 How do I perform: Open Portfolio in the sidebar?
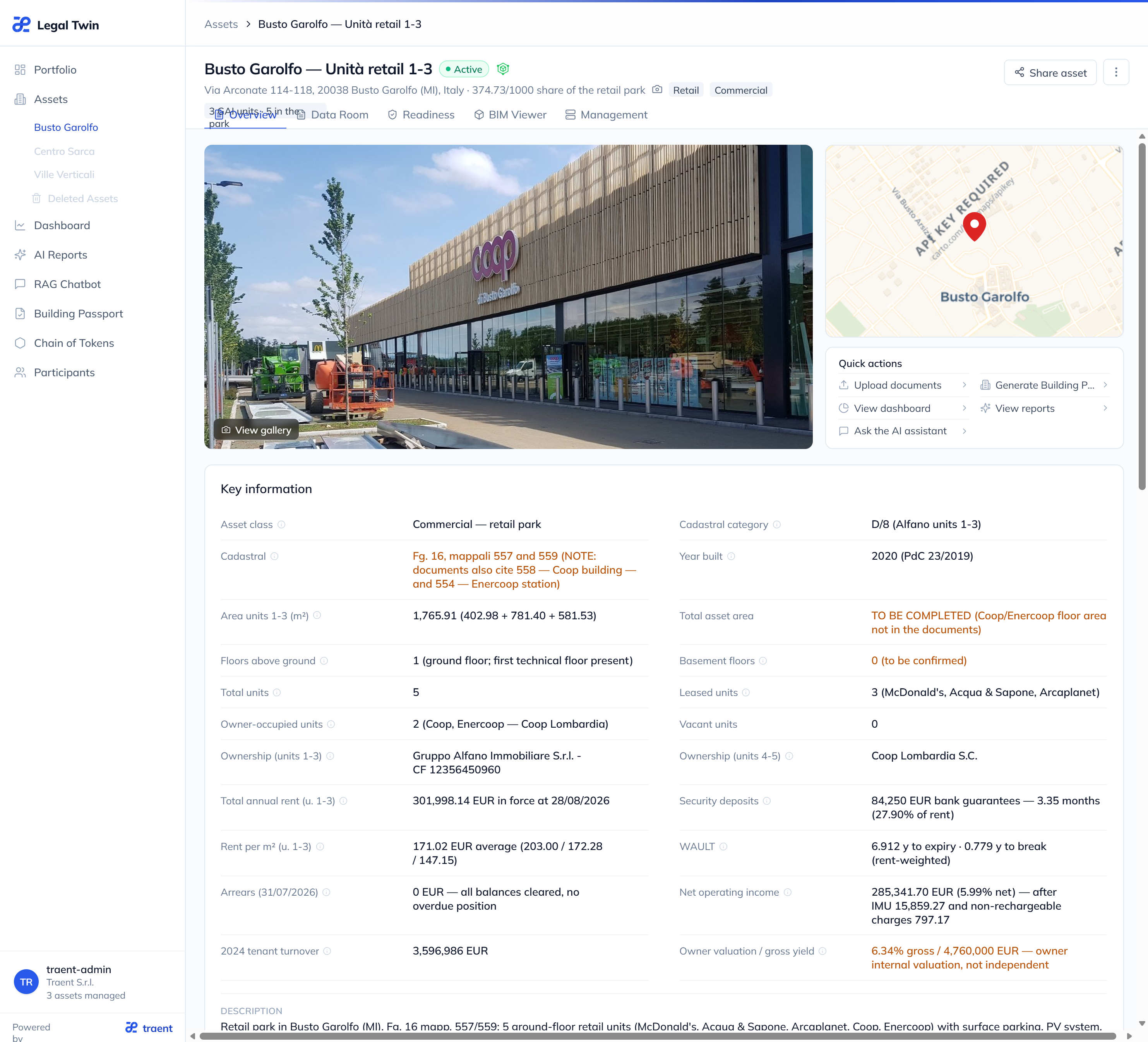coord(55,69)
